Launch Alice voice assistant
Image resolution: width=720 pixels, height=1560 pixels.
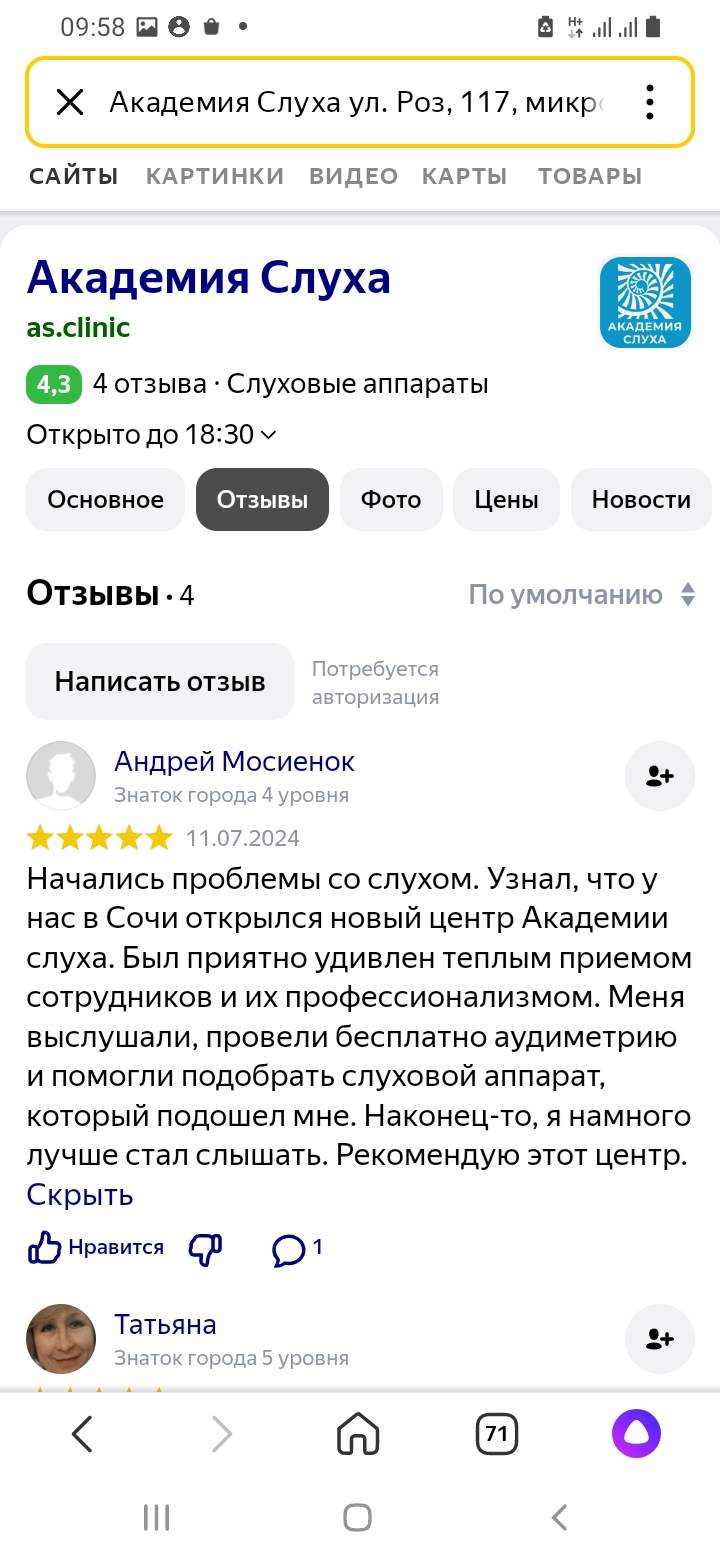(637, 1435)
